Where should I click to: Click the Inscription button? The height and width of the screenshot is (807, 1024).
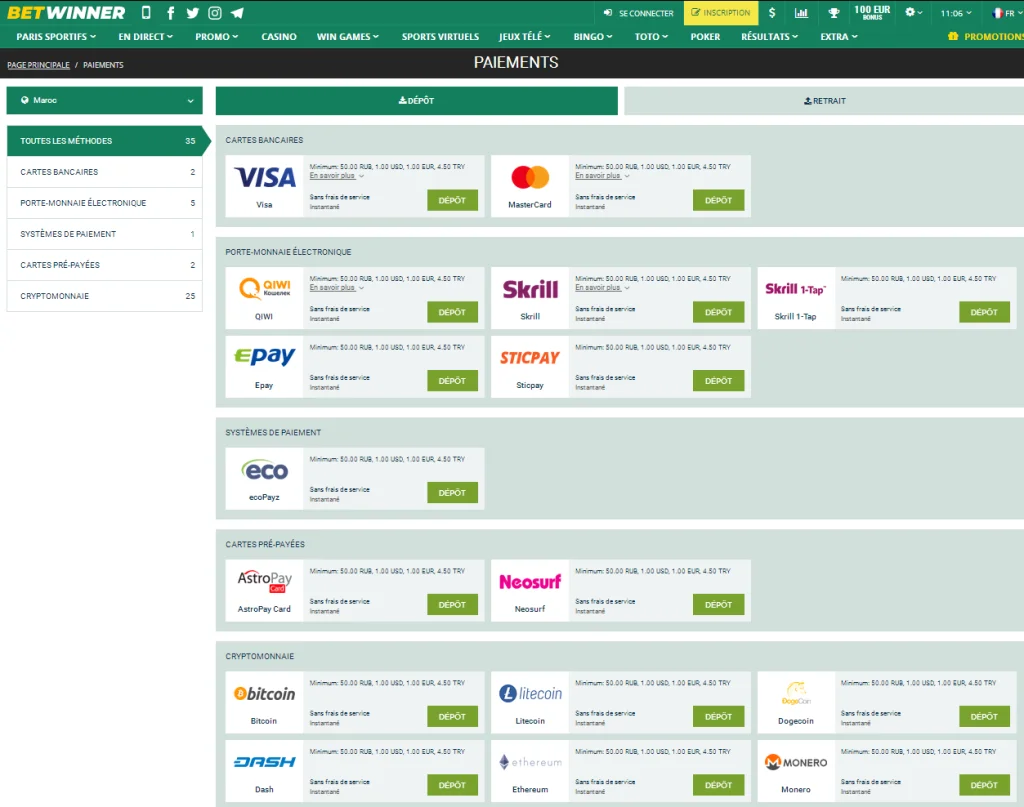(x=721, y=13)
